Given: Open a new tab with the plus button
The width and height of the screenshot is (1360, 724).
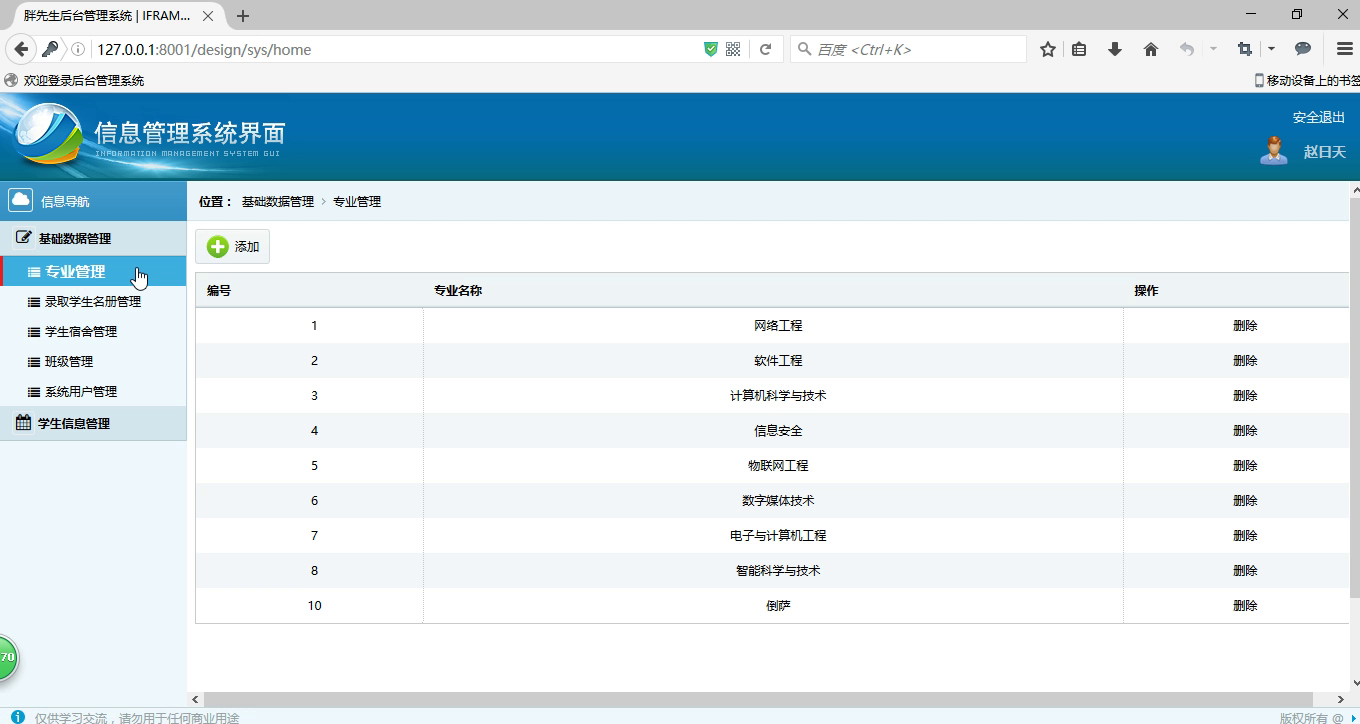Looking at the screenshot, I should click(x=243, y=16).
